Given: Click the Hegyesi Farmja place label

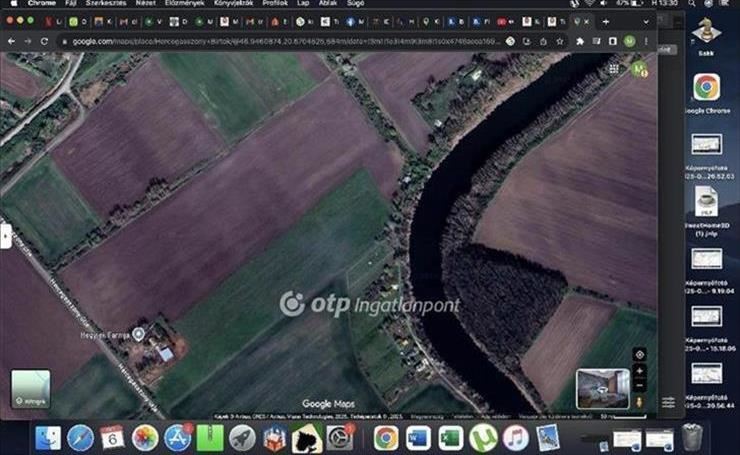Looking at the screenshot, I should (x=113, y=332).
